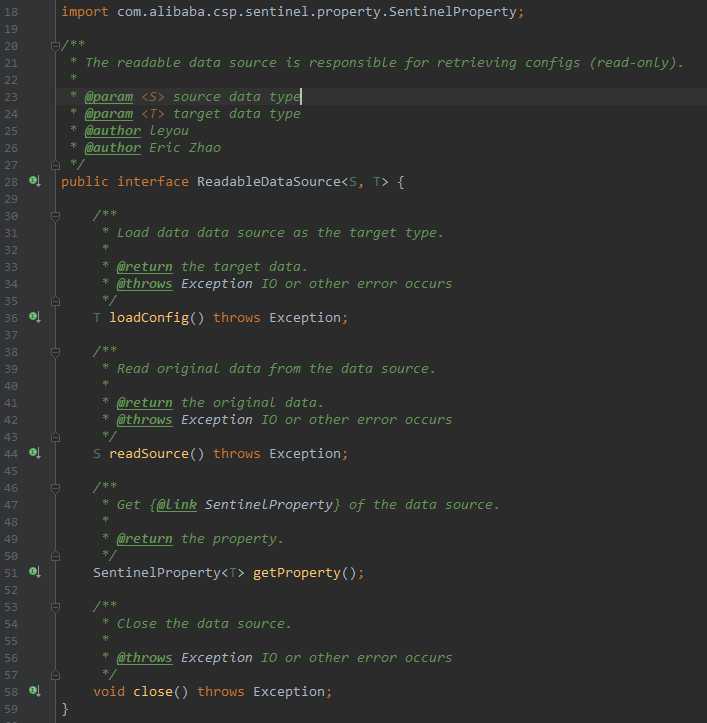Click line number 58 in the gutter

[x=11, y=692]
